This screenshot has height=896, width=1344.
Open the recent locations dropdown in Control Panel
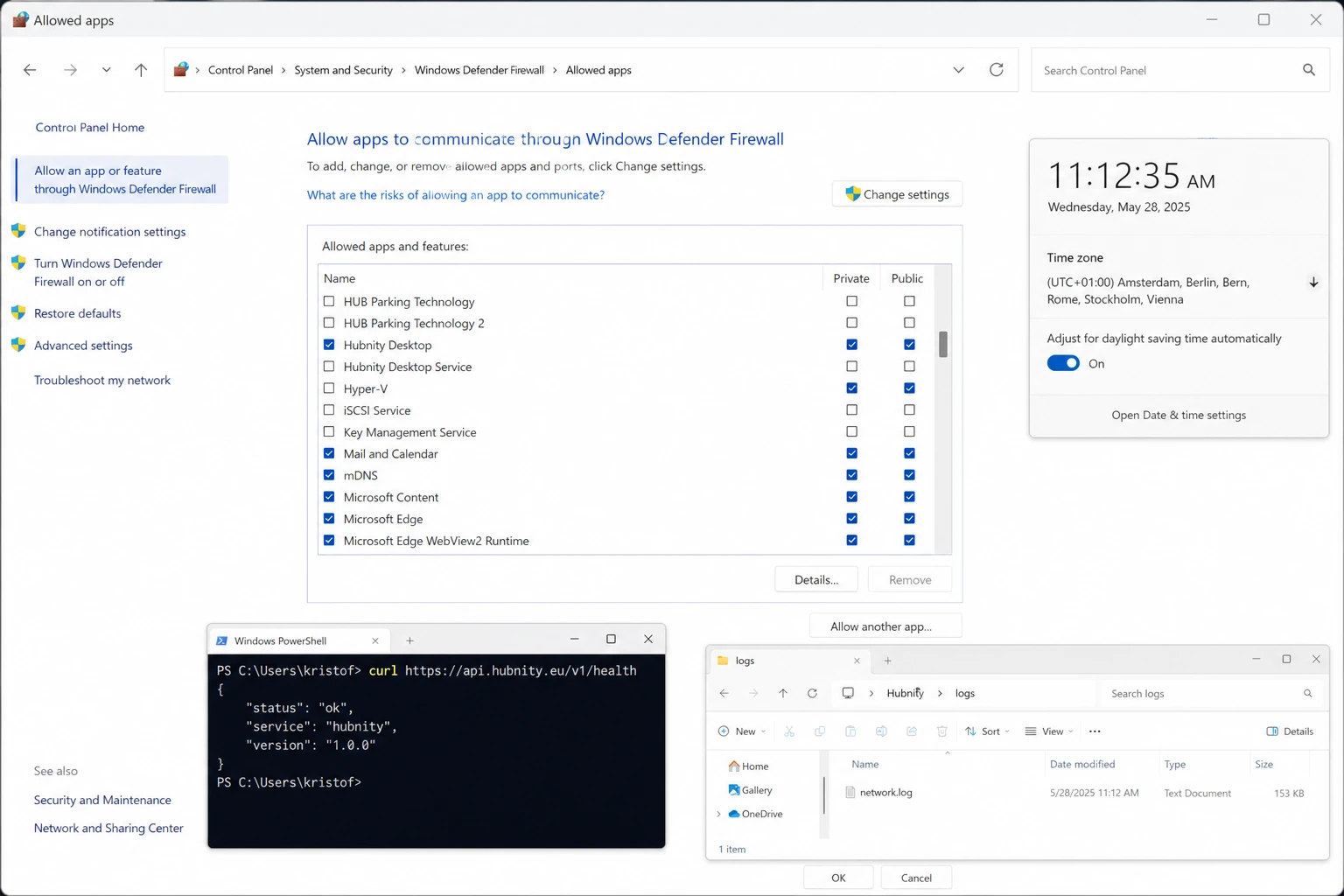[106, 70]
